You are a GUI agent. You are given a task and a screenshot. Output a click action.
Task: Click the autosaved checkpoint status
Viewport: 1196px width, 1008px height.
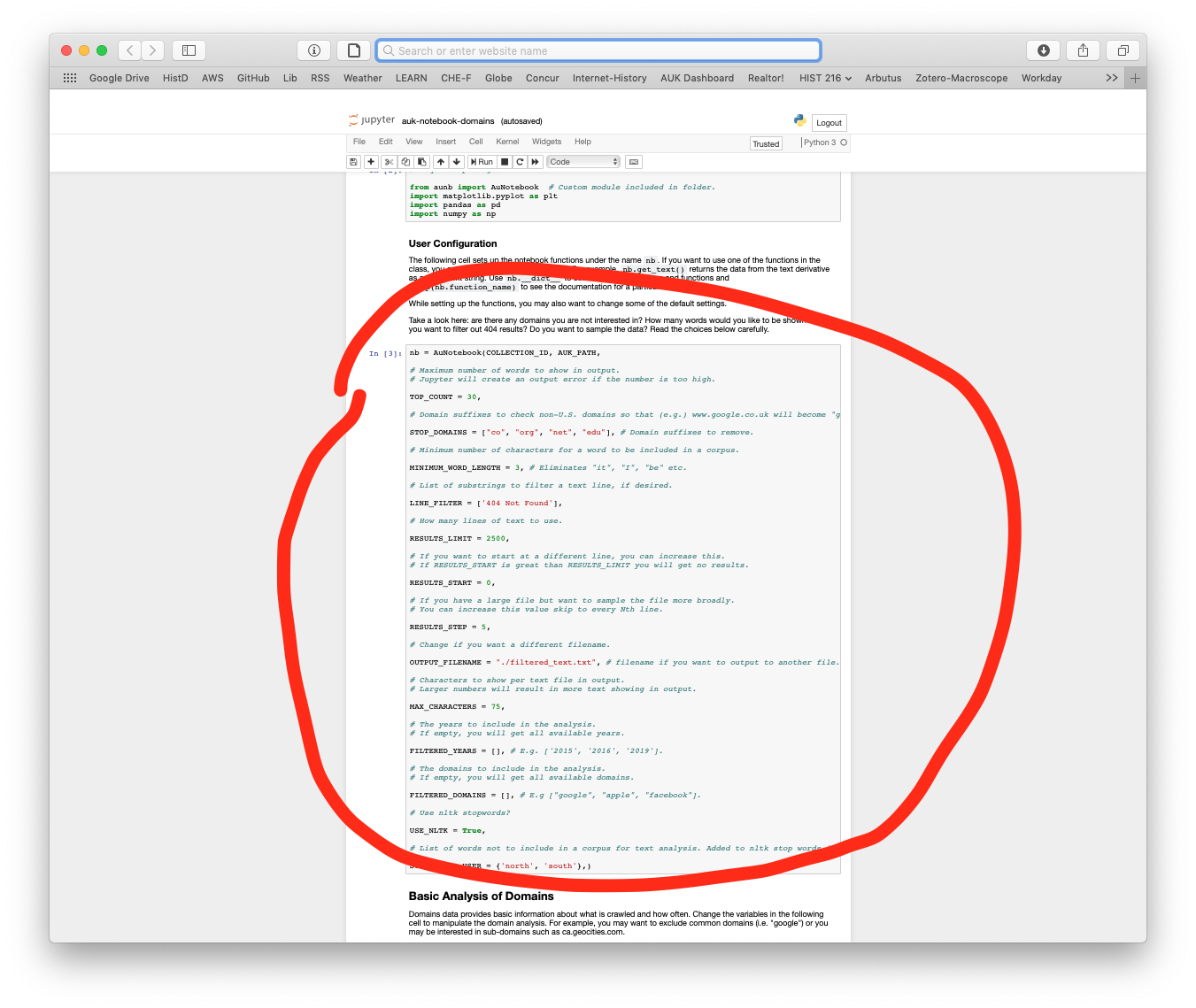tap(521, 121)
